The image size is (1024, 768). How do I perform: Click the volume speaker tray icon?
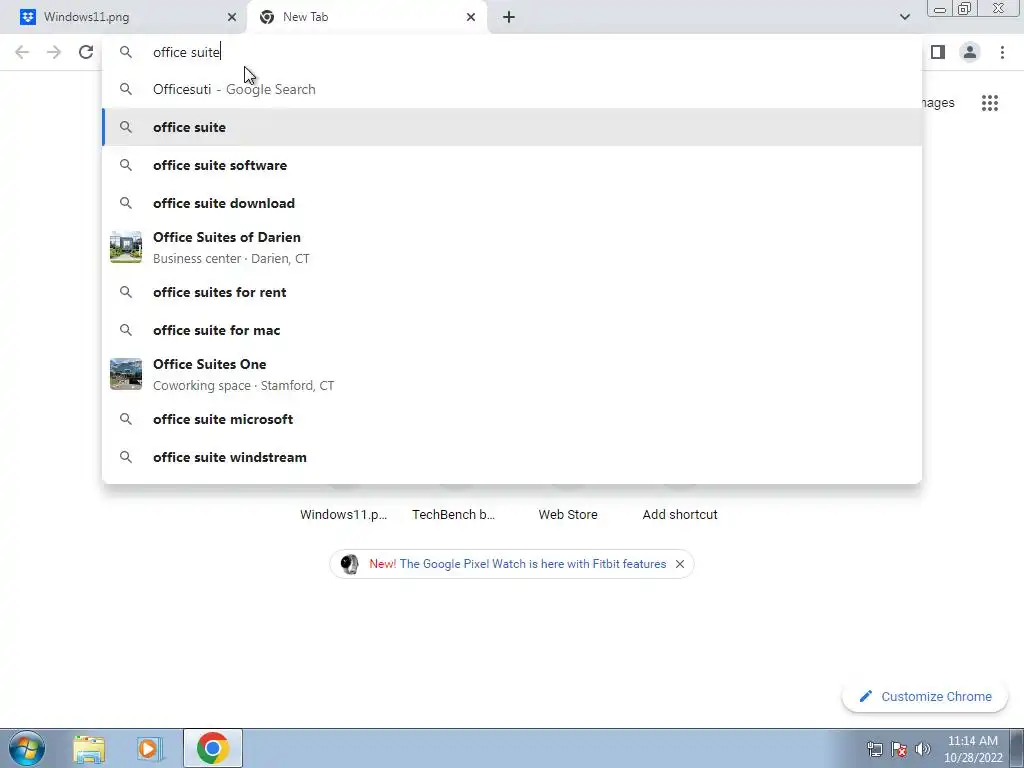click(x=923, y=749)
